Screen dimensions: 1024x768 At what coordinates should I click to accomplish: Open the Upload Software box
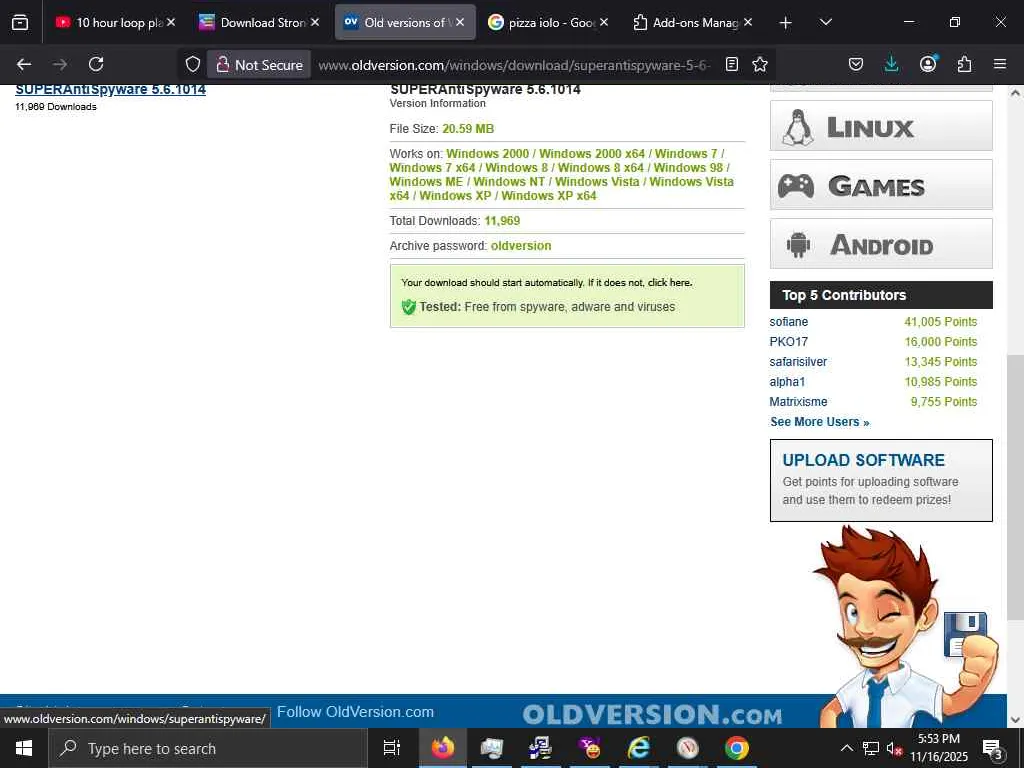(x=881, y=480)
